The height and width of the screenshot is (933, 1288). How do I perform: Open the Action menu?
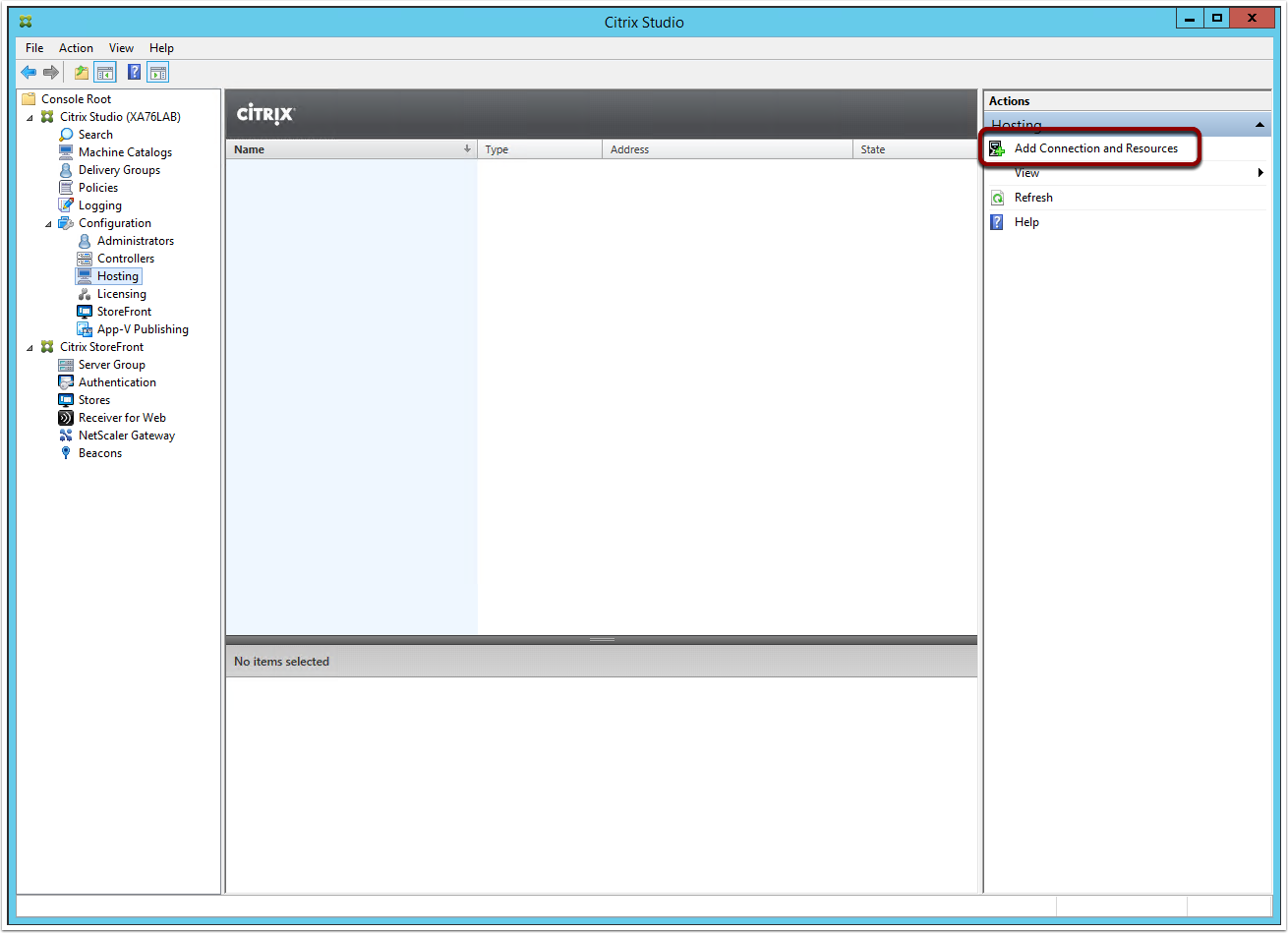coord(76,48)
